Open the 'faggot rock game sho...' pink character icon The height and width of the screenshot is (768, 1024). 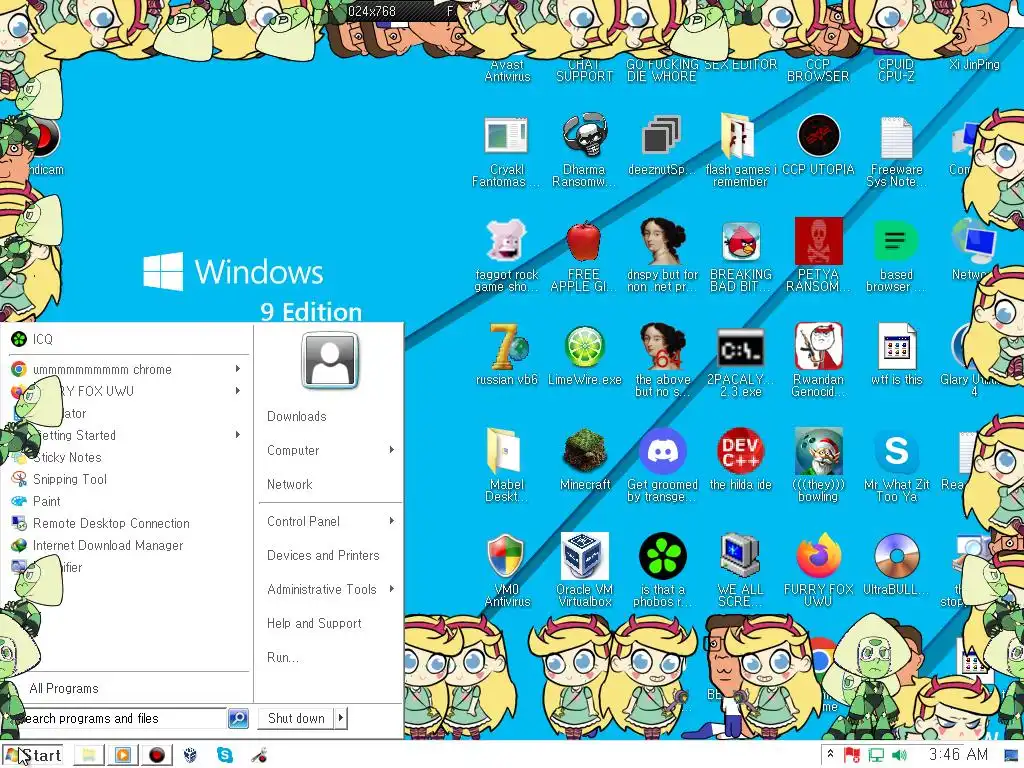506,240
